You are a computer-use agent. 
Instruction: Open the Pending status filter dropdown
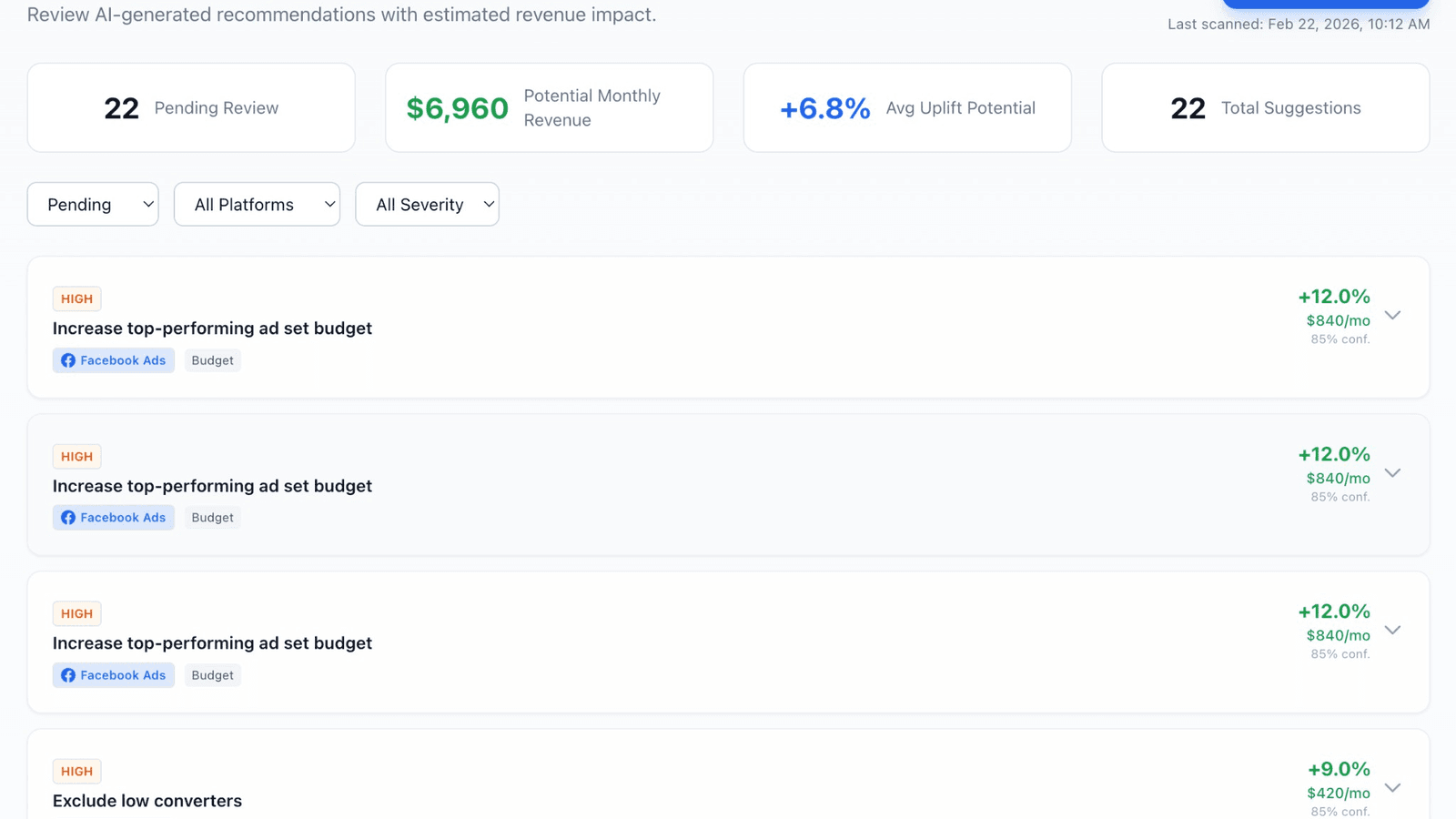point(93,204)
